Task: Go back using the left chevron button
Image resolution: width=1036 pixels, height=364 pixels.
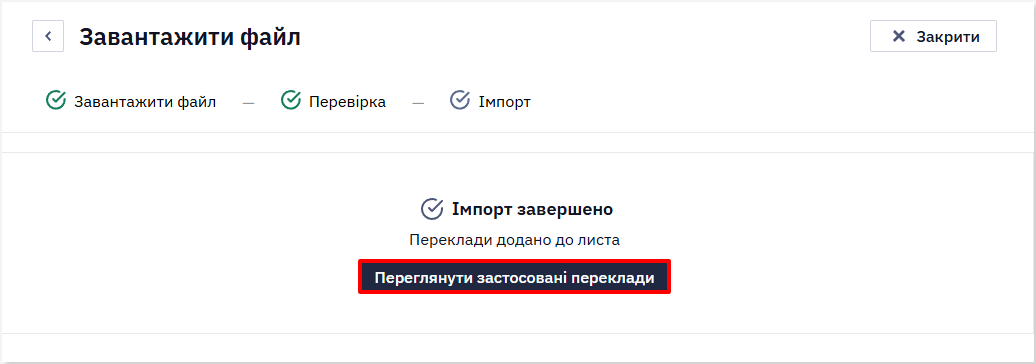Action: pyautogui.click(x=48, y=36)
